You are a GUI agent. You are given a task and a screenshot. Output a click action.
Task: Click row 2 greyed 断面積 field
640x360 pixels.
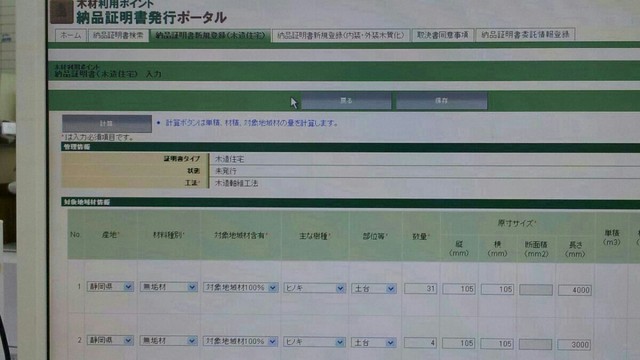point(536,344)
